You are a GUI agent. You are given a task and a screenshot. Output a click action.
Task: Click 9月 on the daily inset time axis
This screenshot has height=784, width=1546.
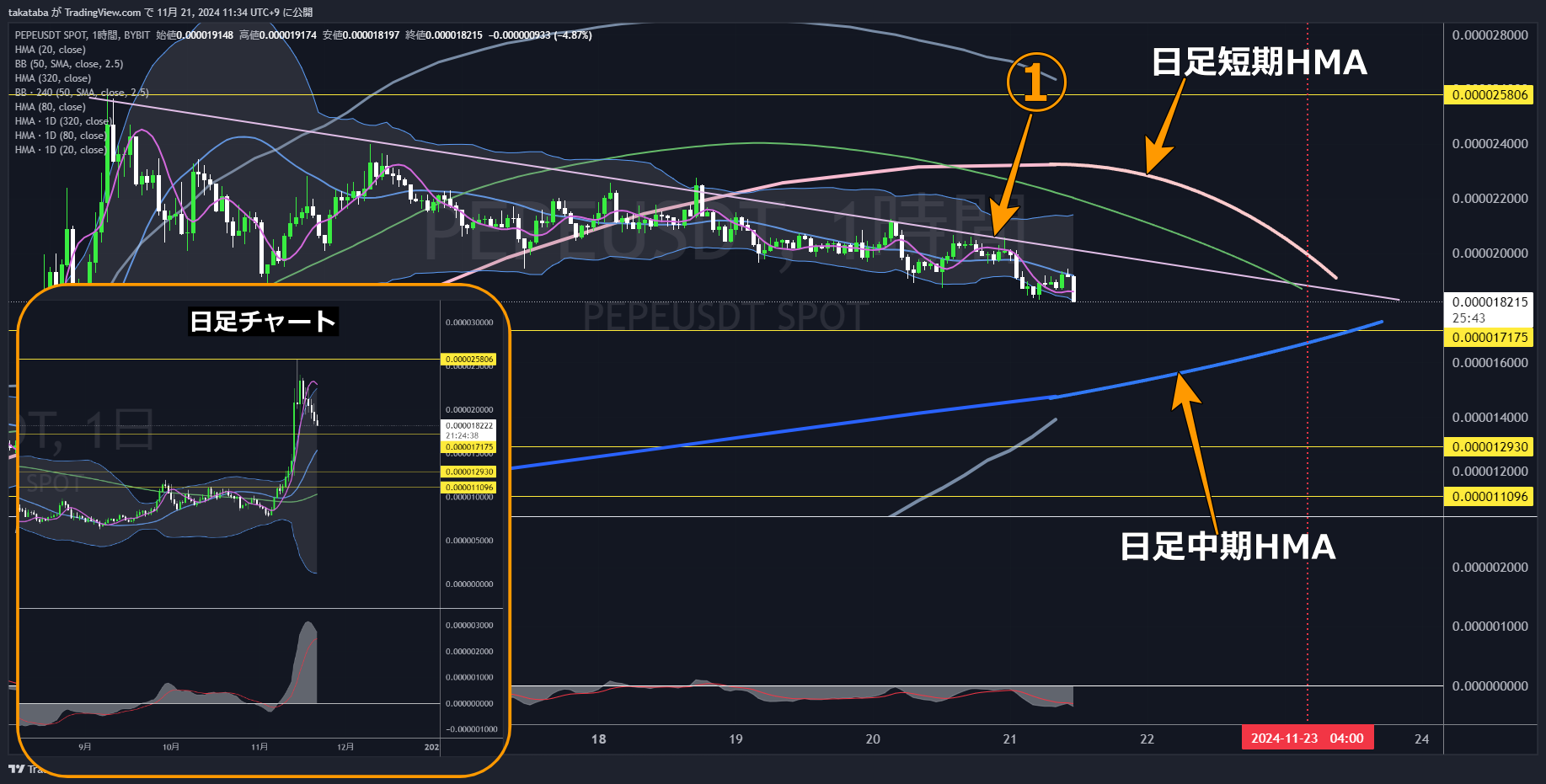[x=85, y=747]
